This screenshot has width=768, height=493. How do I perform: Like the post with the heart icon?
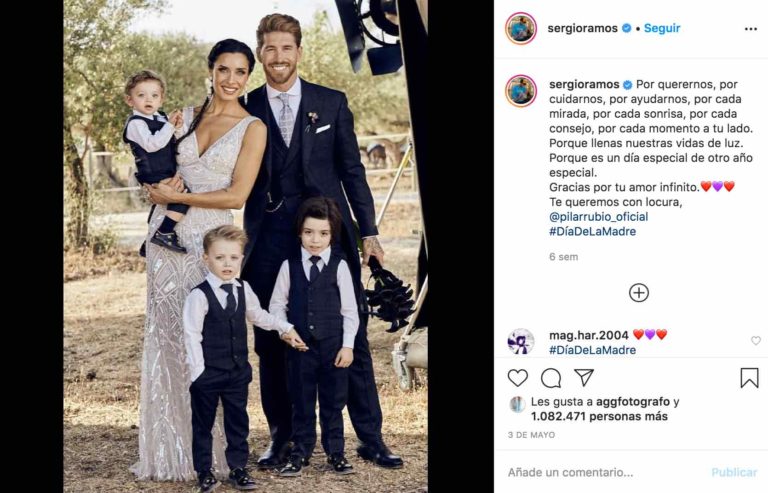pos(517,378)
